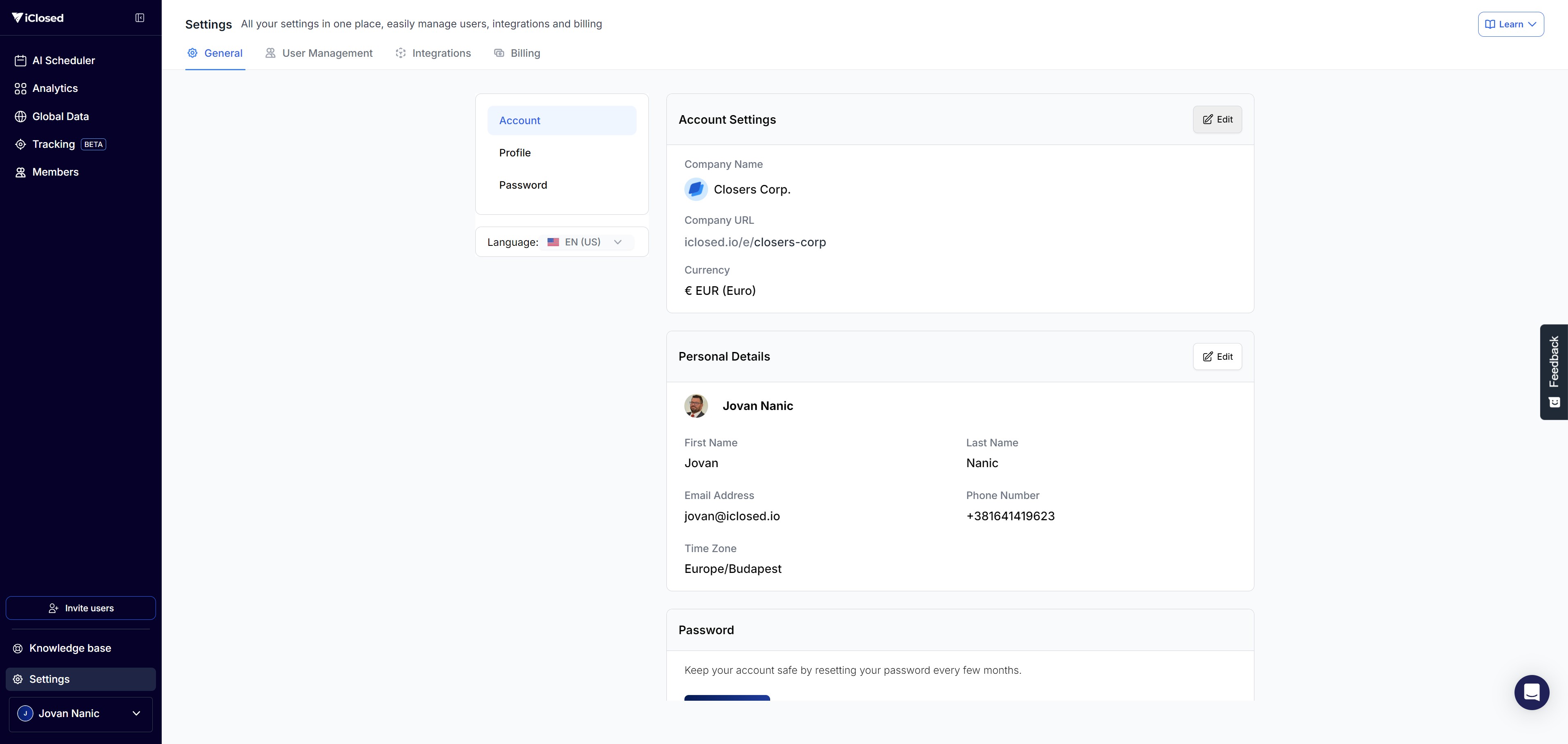Click Jovan Nanic's profile photo

coord(696,405)
